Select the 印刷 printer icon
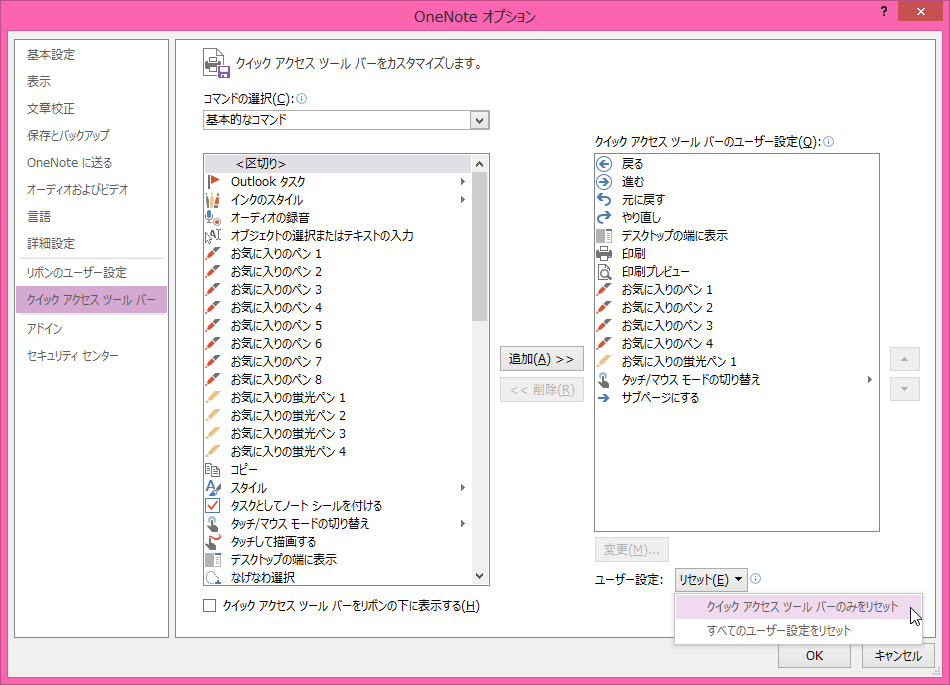The width and height of the screenshot is (950, 685). point(604,253)
